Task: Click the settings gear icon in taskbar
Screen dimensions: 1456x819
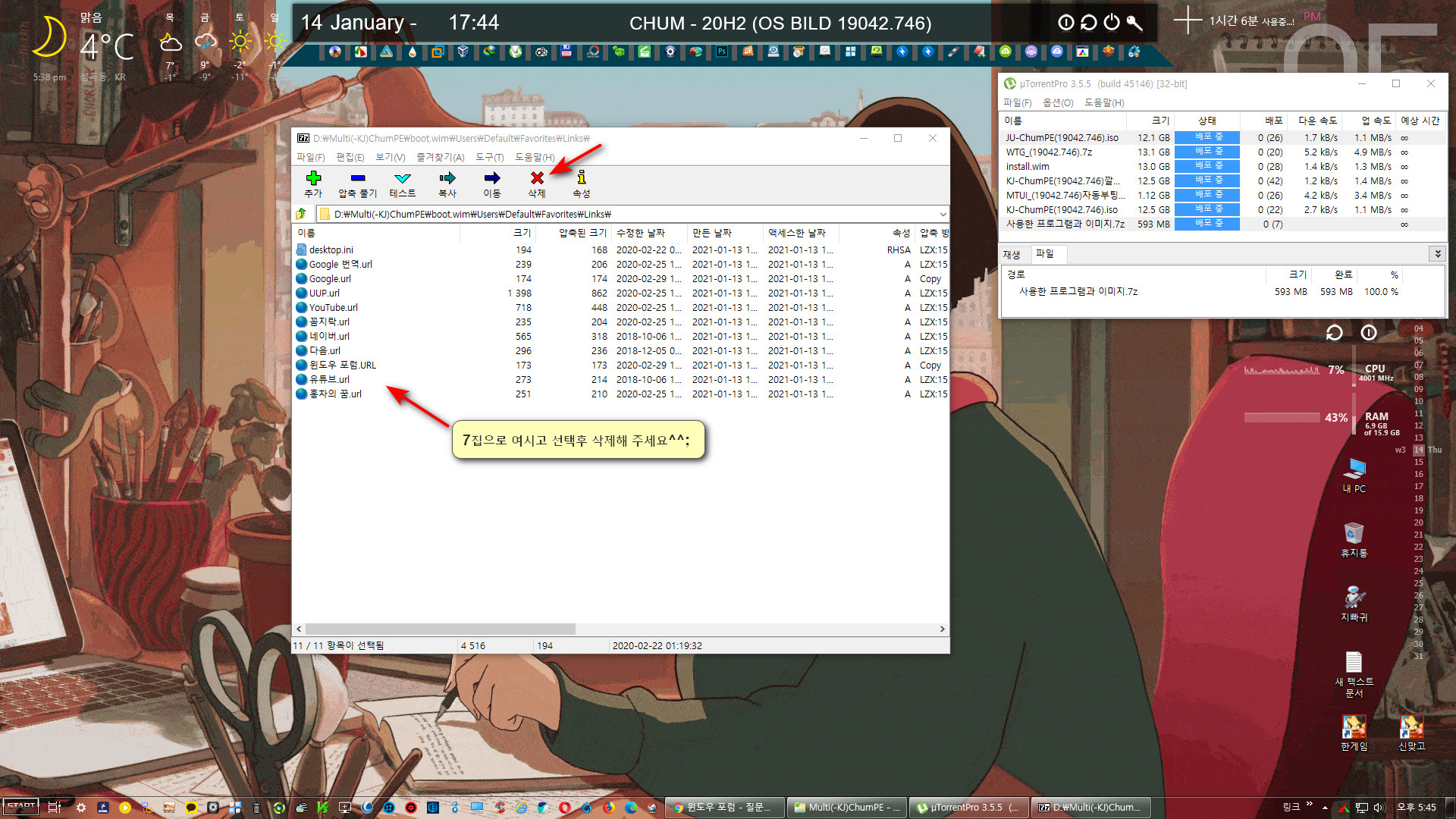Action: [81, 808]
